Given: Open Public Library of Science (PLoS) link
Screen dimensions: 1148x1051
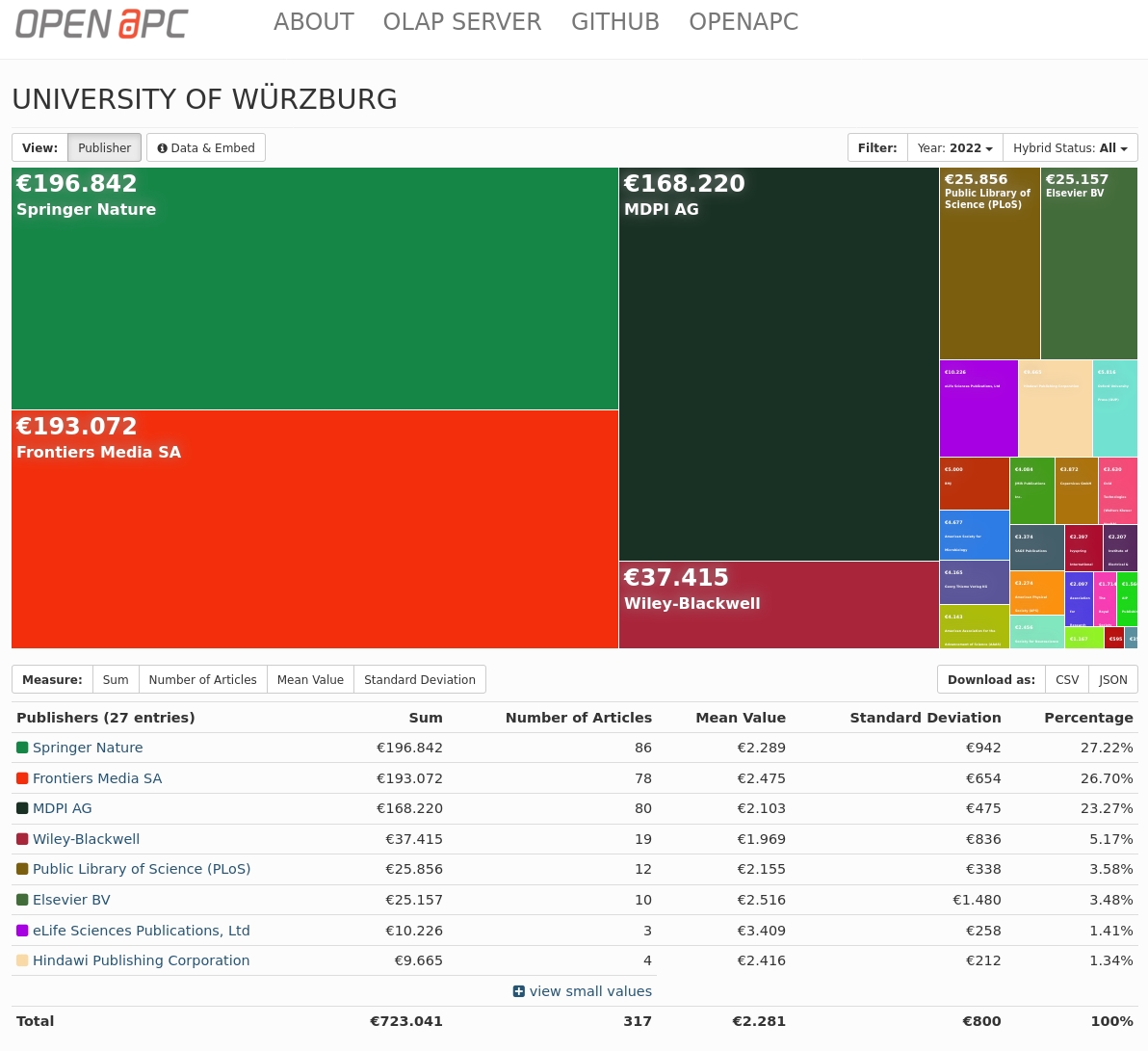Looking at the screenshot, I should [x=142, y=869].
